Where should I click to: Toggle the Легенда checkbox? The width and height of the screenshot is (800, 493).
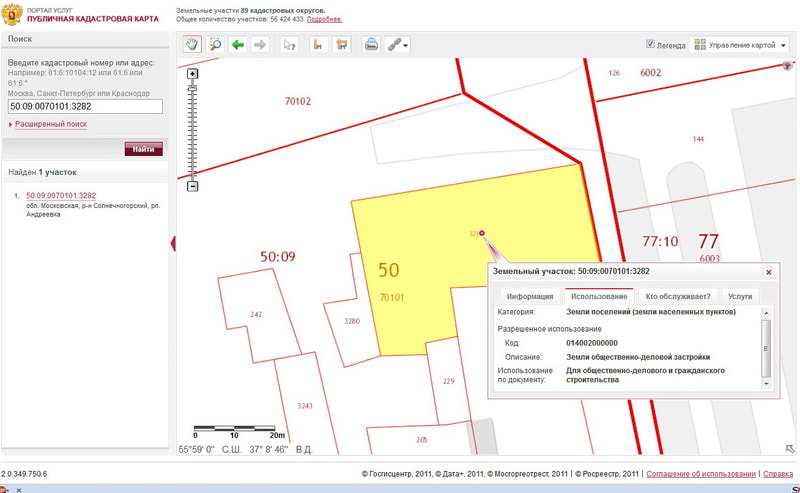(651, 44)
